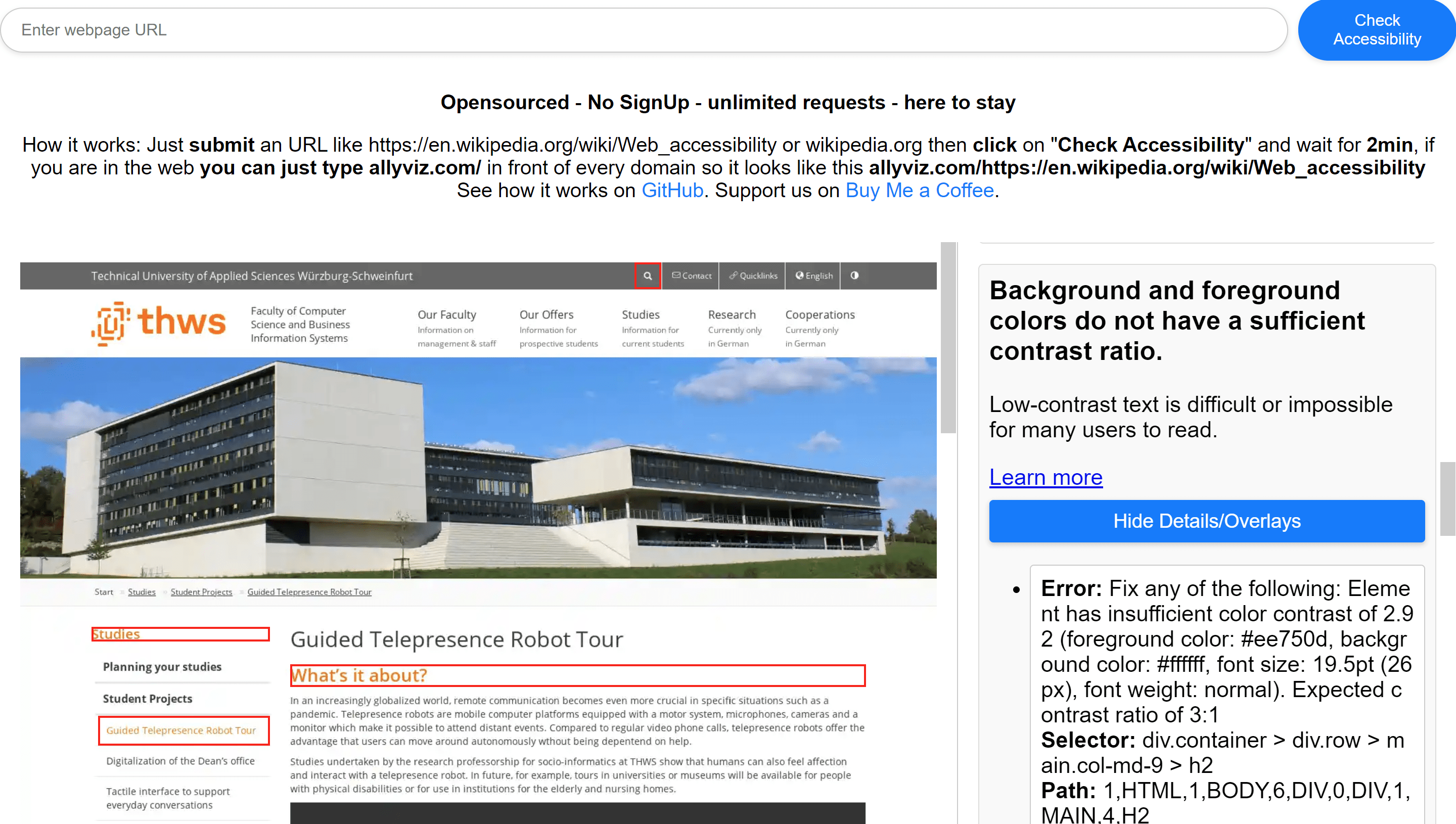Click the preview pane vertical scrollbar

tap(948, 338)
